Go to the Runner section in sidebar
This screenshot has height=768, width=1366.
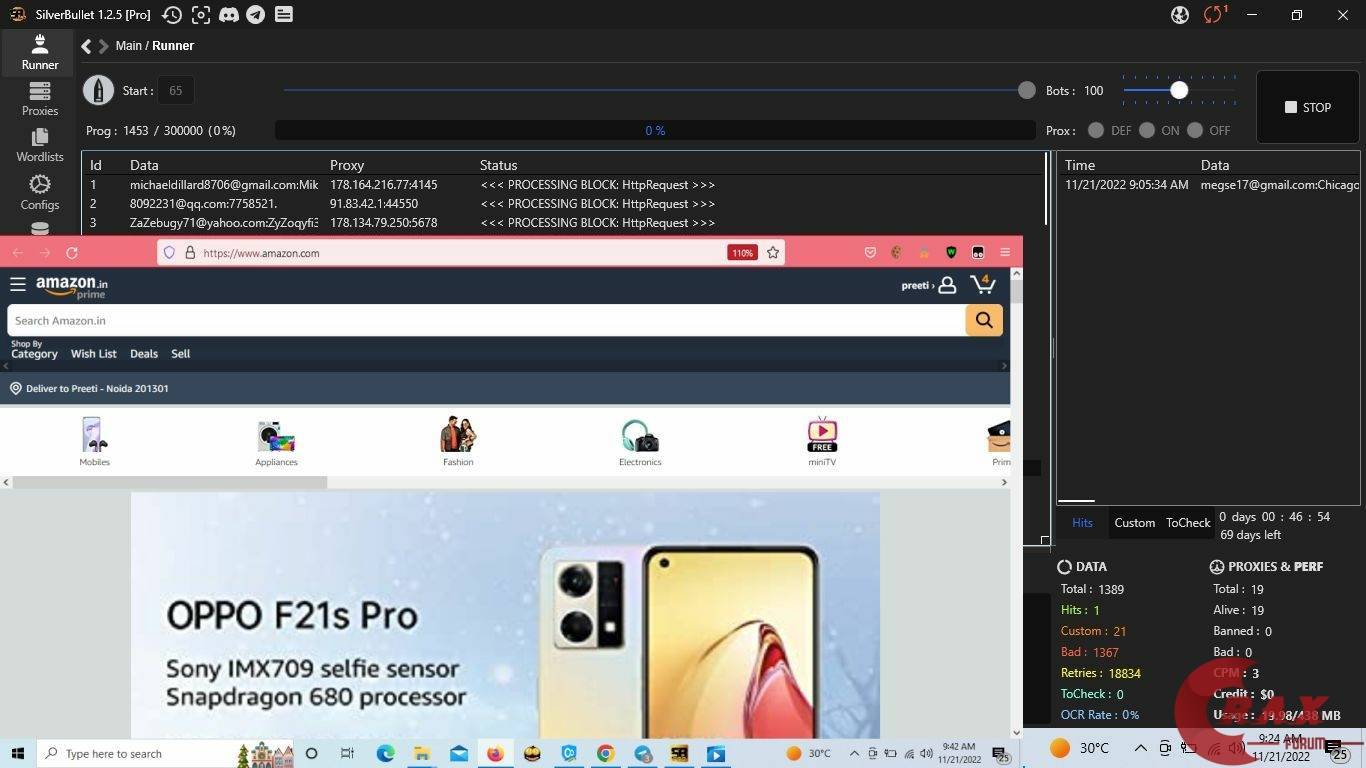coord(40,53)
